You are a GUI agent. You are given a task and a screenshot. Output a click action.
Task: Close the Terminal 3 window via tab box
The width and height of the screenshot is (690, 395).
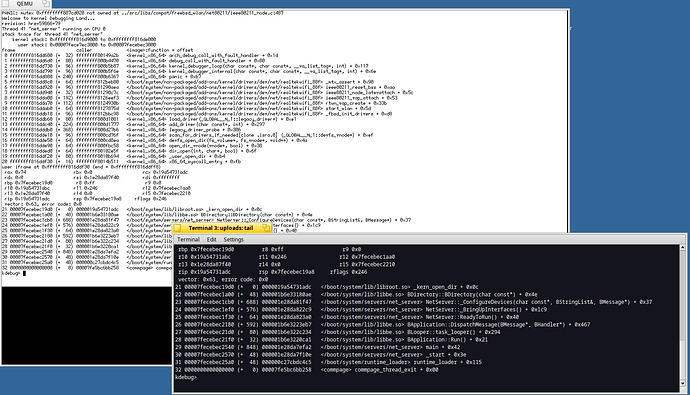point(177,228)
